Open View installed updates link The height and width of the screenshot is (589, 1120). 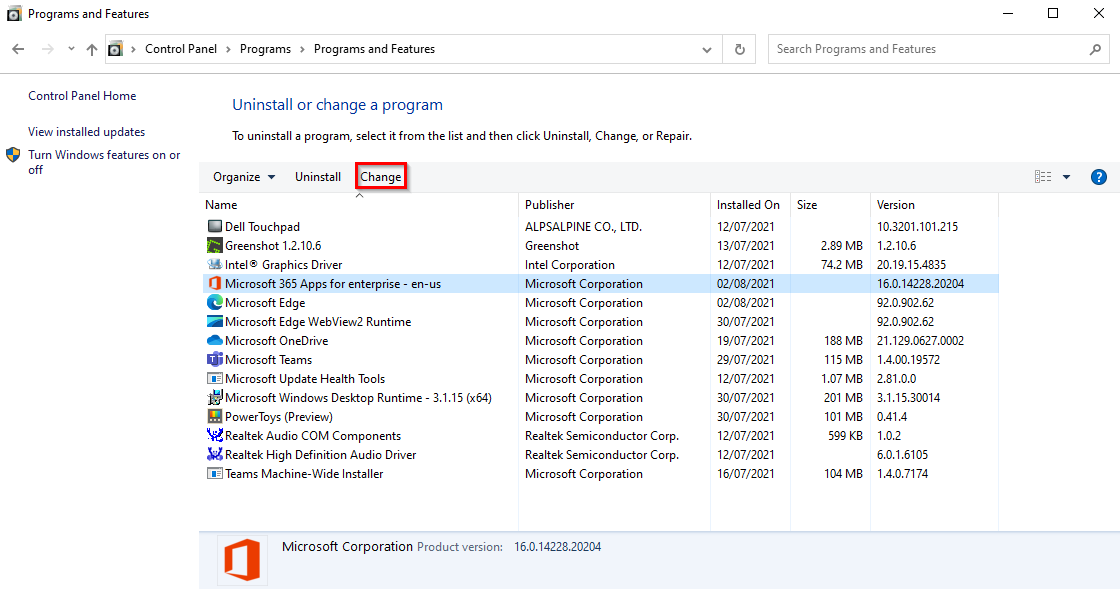pos(86,132)
